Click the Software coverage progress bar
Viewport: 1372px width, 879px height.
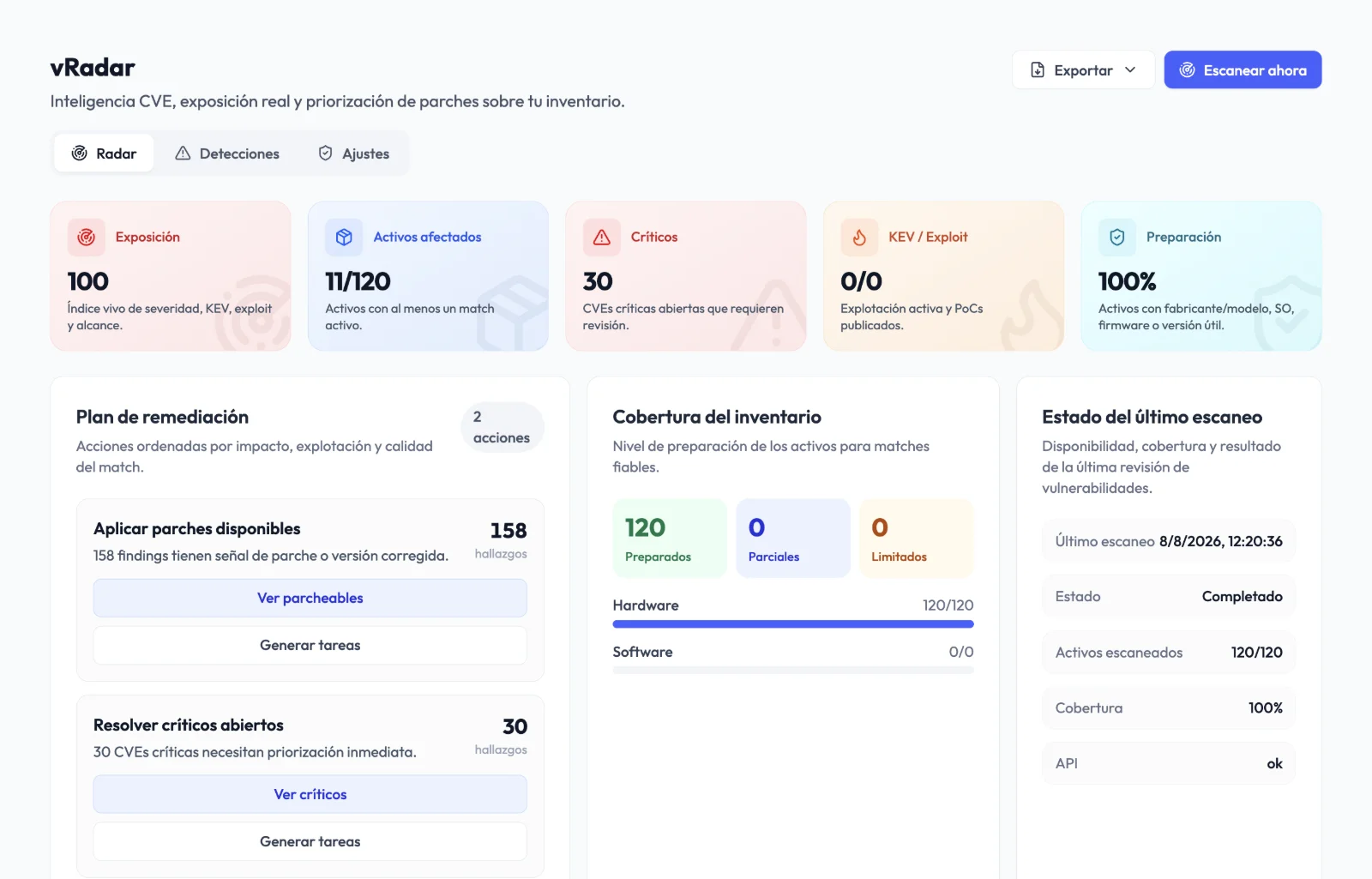[x=793, y=671]
